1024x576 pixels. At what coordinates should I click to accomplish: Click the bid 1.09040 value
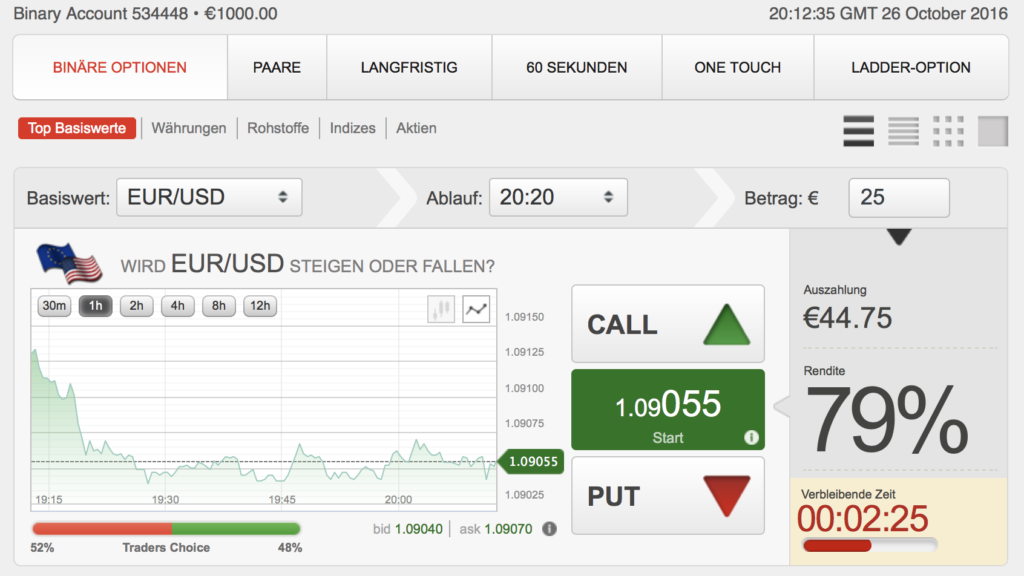(x=419, y=529)
